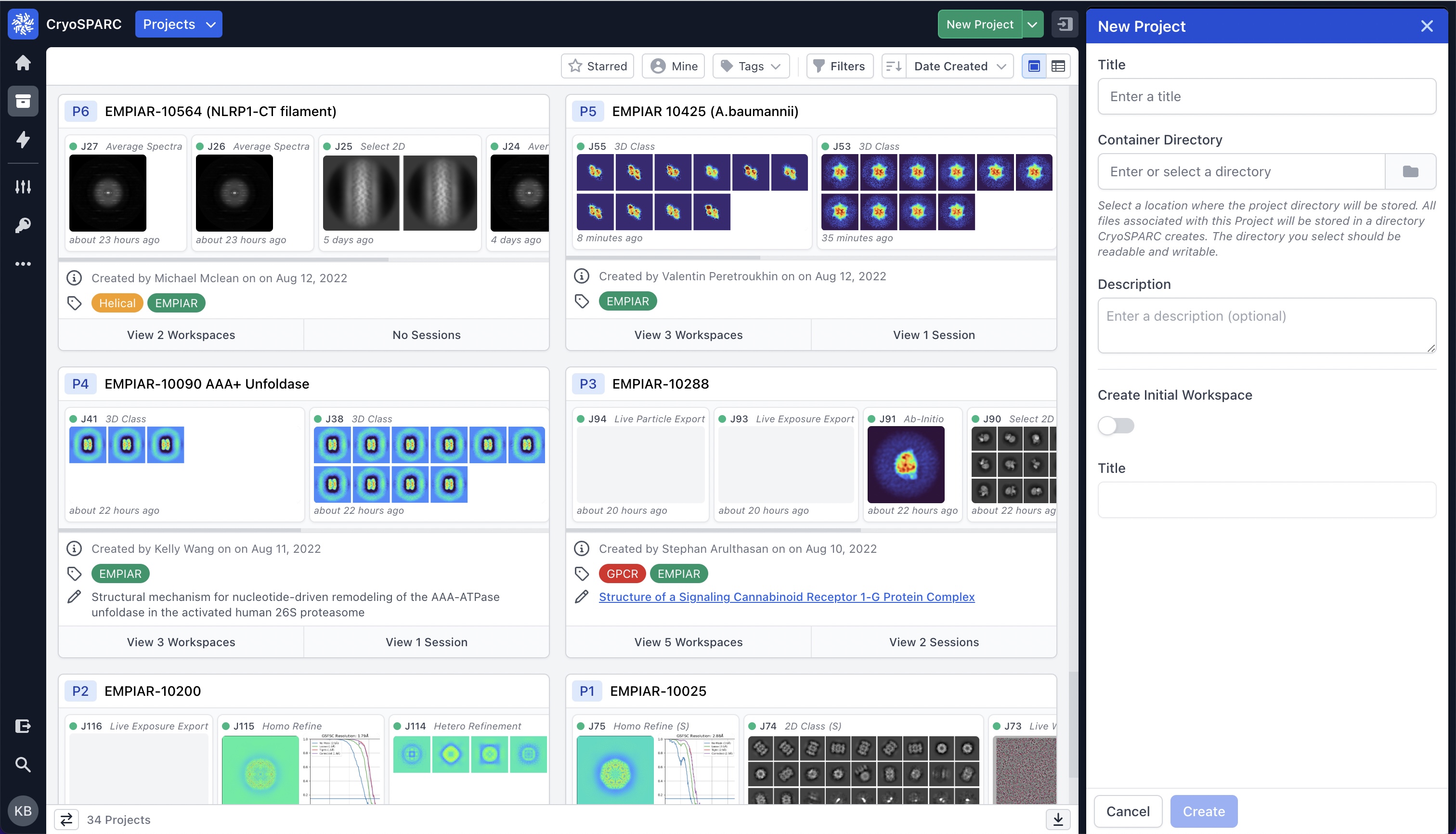Open View 2 Sessions for P3
Image resolution: width=1456 pixels, height=834 pixels.
click(x=933, y=642)
